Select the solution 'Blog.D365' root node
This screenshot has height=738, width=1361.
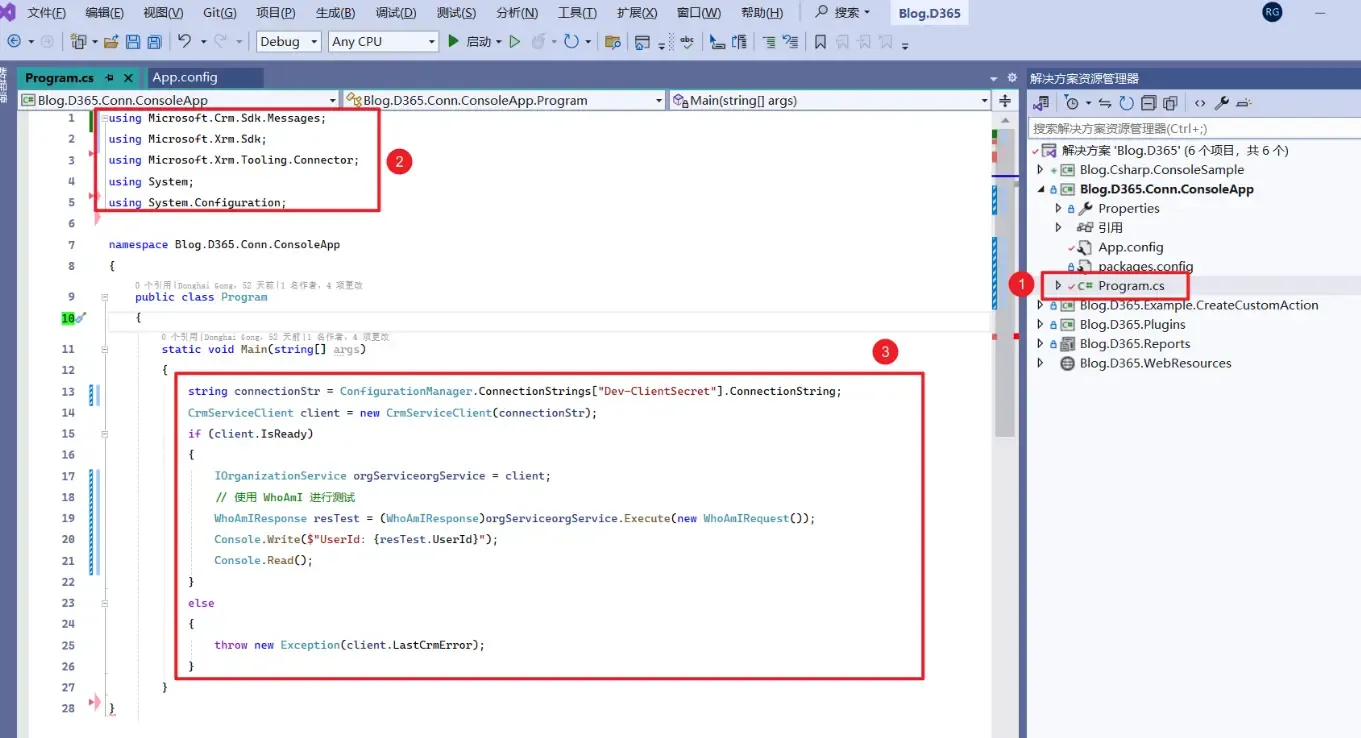(1174, 150)
